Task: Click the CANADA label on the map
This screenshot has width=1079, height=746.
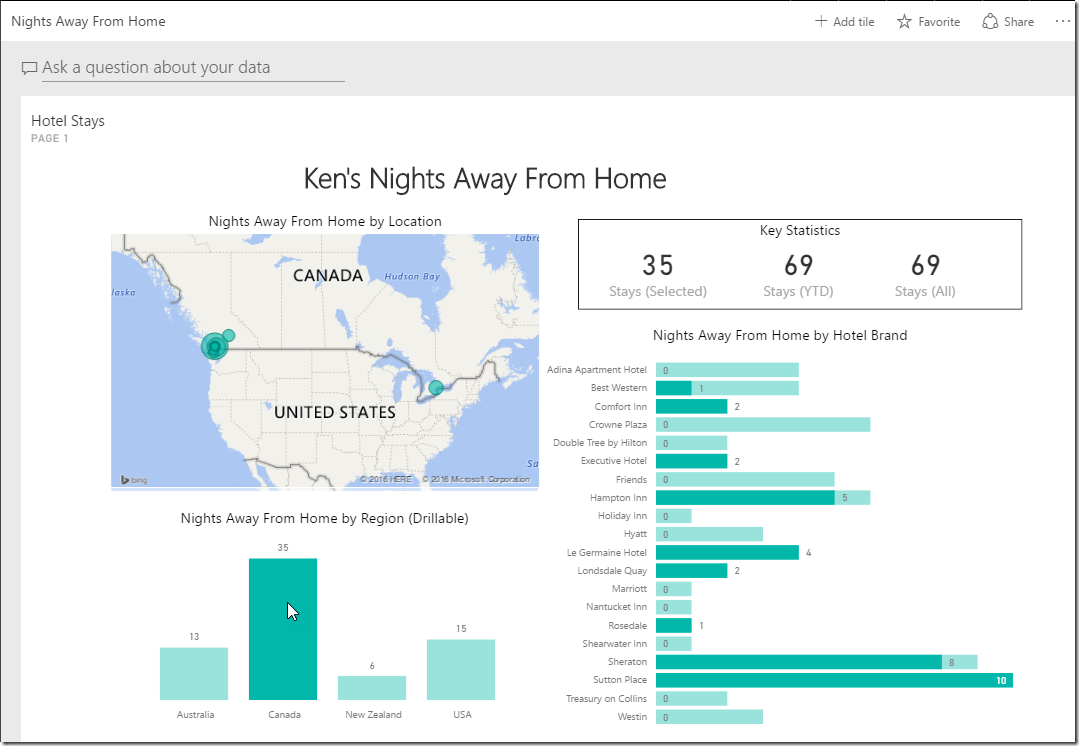Action: 328,275
